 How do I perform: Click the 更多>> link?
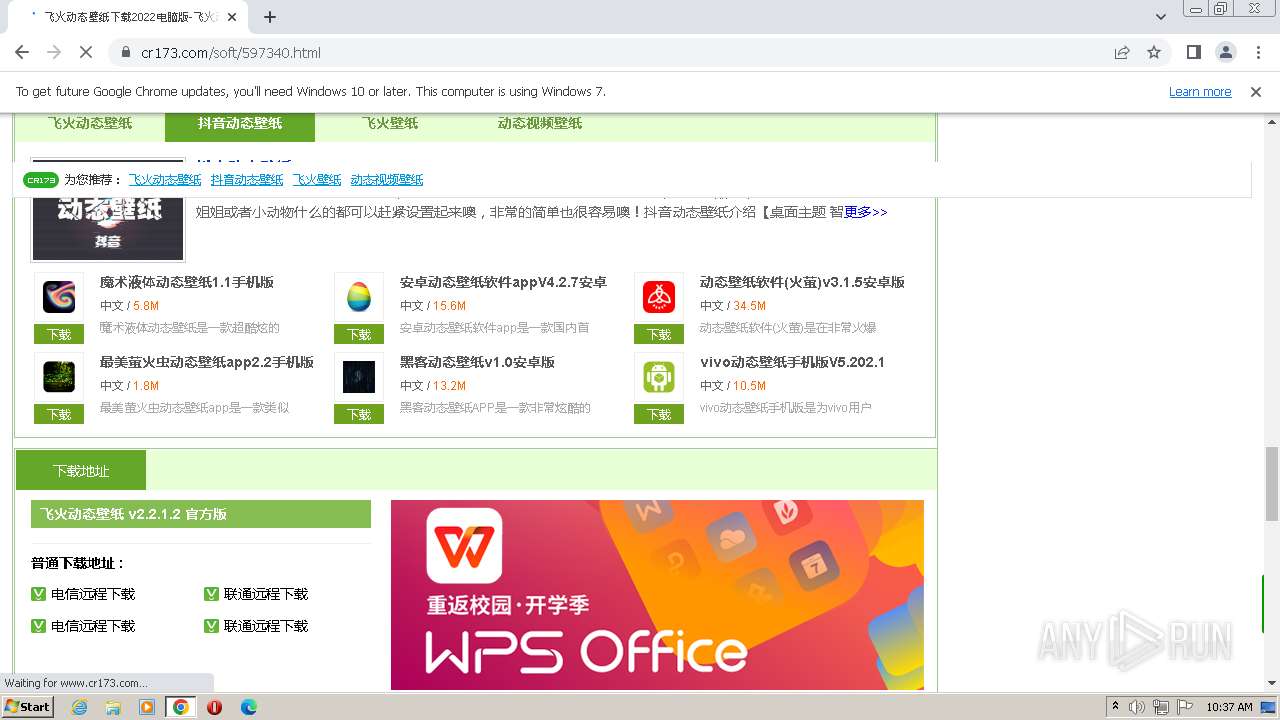pos(866,212)
